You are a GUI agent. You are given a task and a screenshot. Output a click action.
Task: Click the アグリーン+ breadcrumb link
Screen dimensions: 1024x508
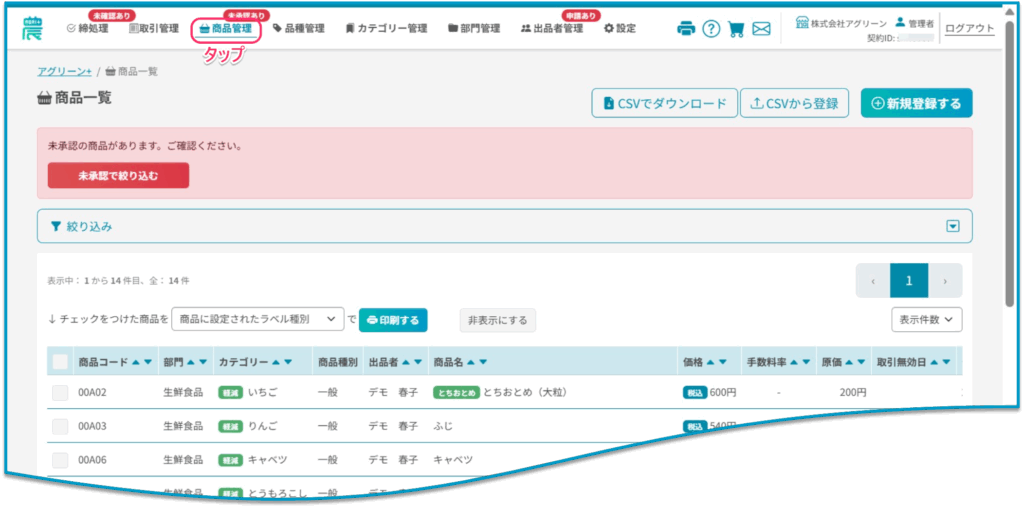point(64,72)
